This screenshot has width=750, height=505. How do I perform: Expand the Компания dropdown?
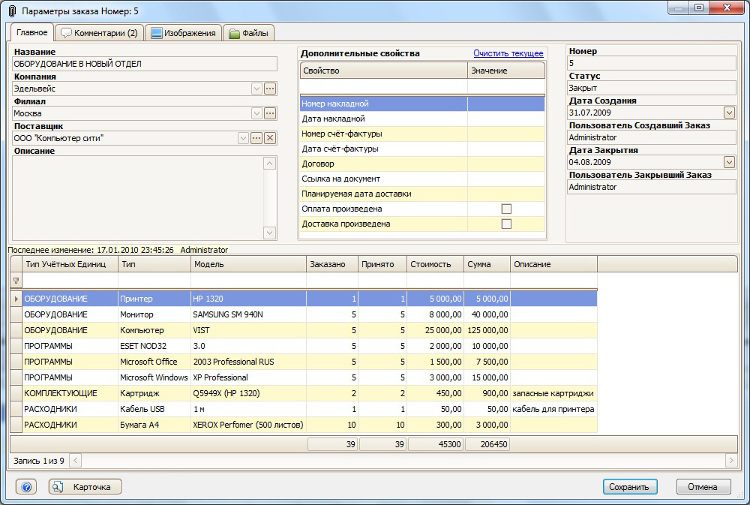(256, 89)
